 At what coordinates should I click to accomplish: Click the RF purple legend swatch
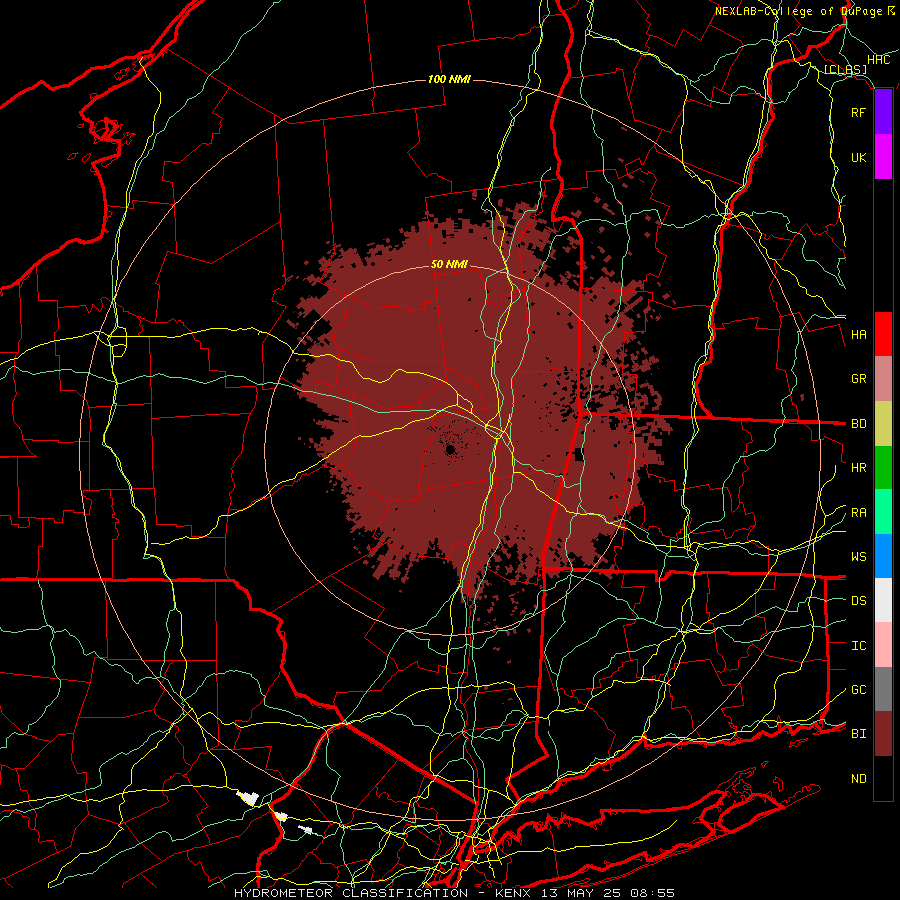tap(883, 112)
